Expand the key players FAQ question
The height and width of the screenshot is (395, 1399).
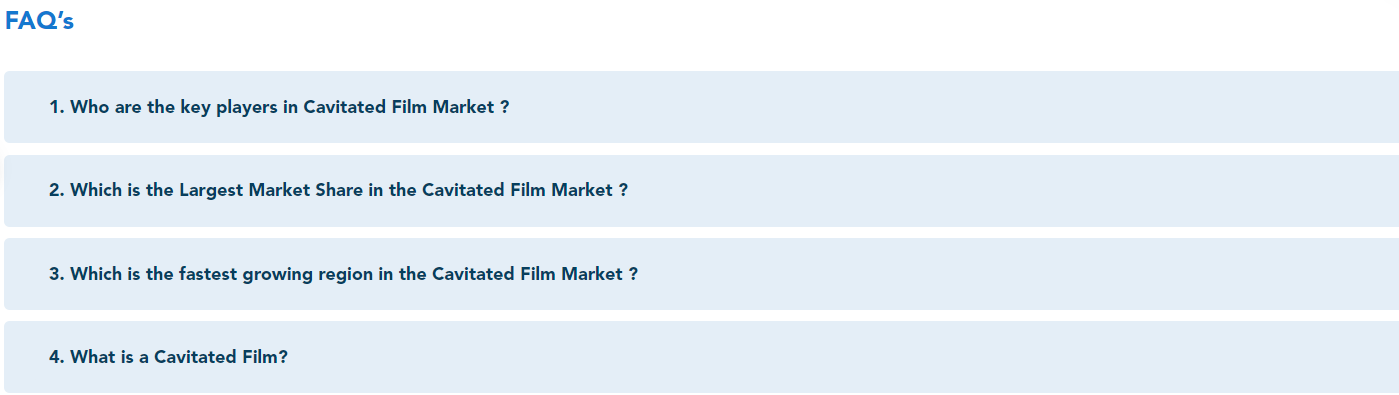pyautogui.click(x=701, y=107)
